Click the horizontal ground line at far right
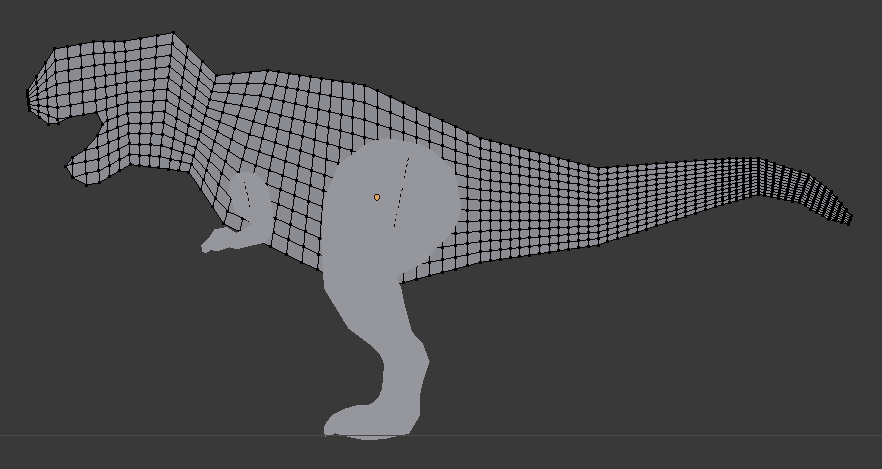This screenshot has height=469, width=882. click(x=800, y=435)
